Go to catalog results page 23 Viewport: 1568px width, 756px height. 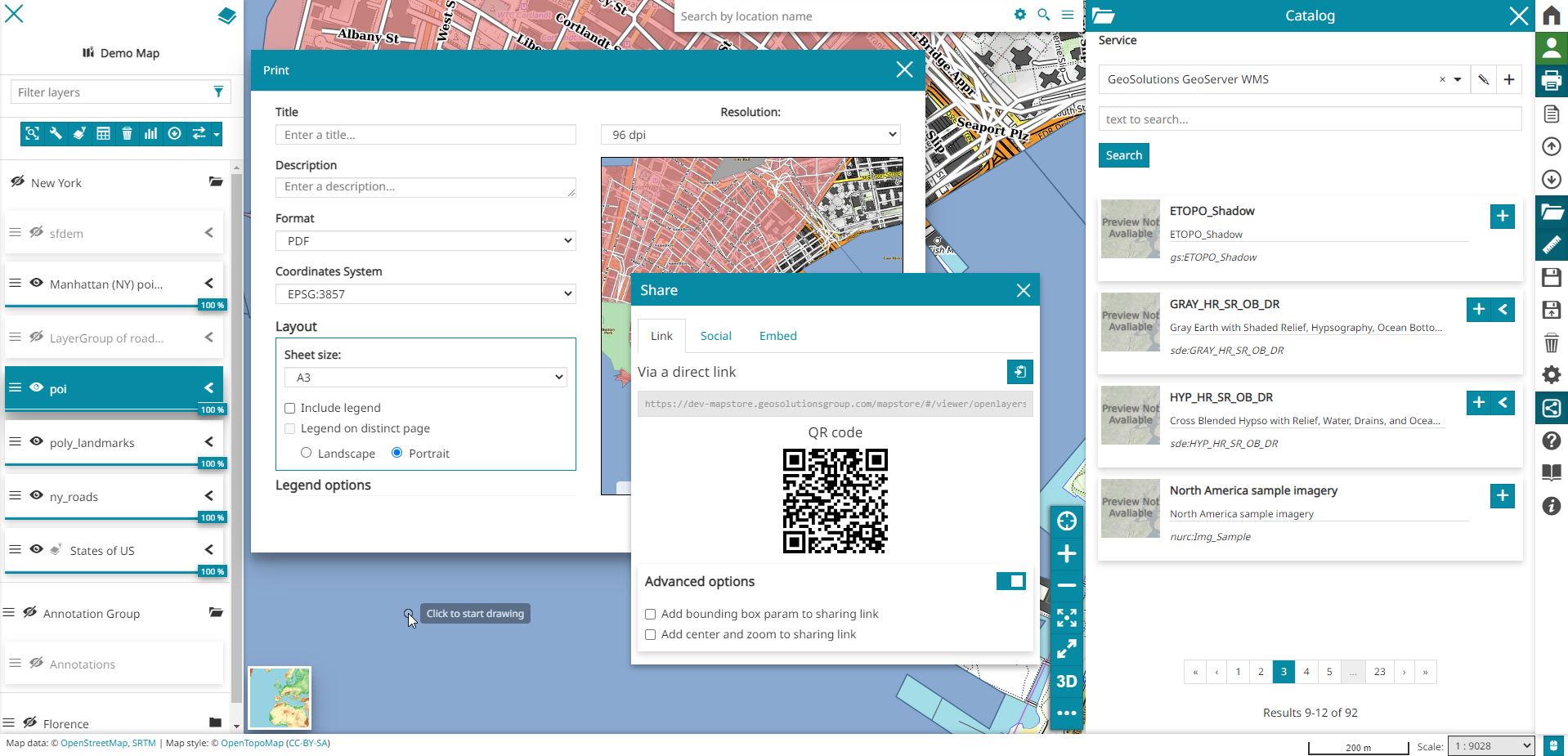point(1380,672)
